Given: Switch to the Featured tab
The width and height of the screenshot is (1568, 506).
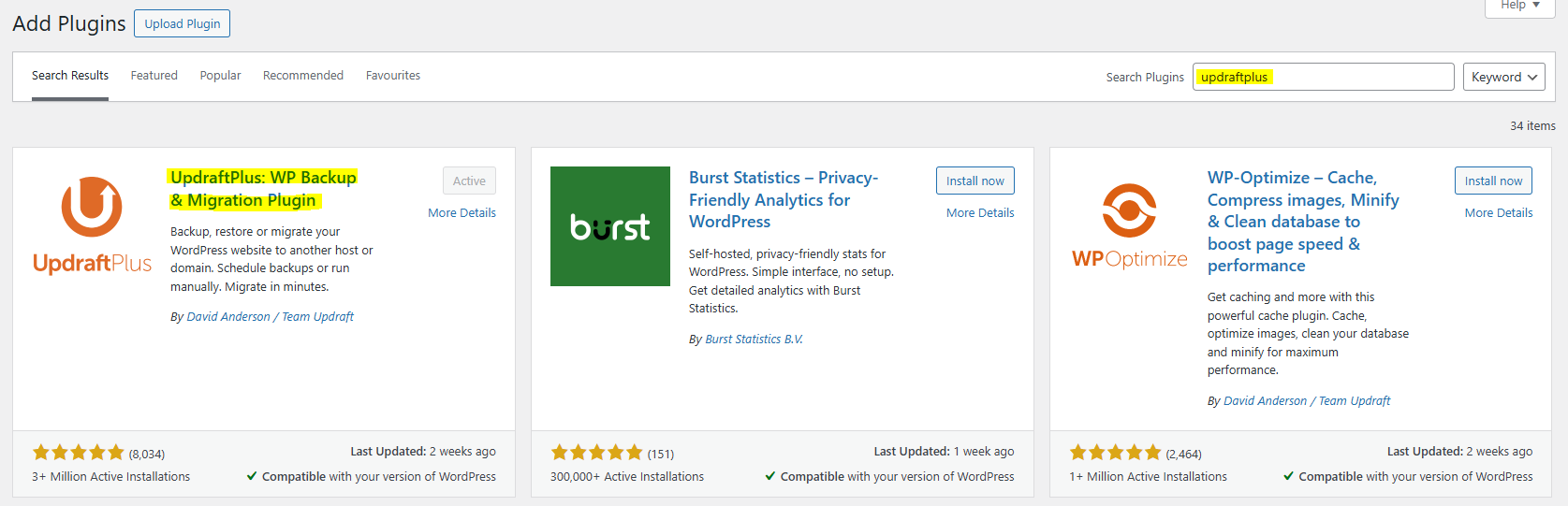Looking at the screenshot, I should (x=154, y=76).
